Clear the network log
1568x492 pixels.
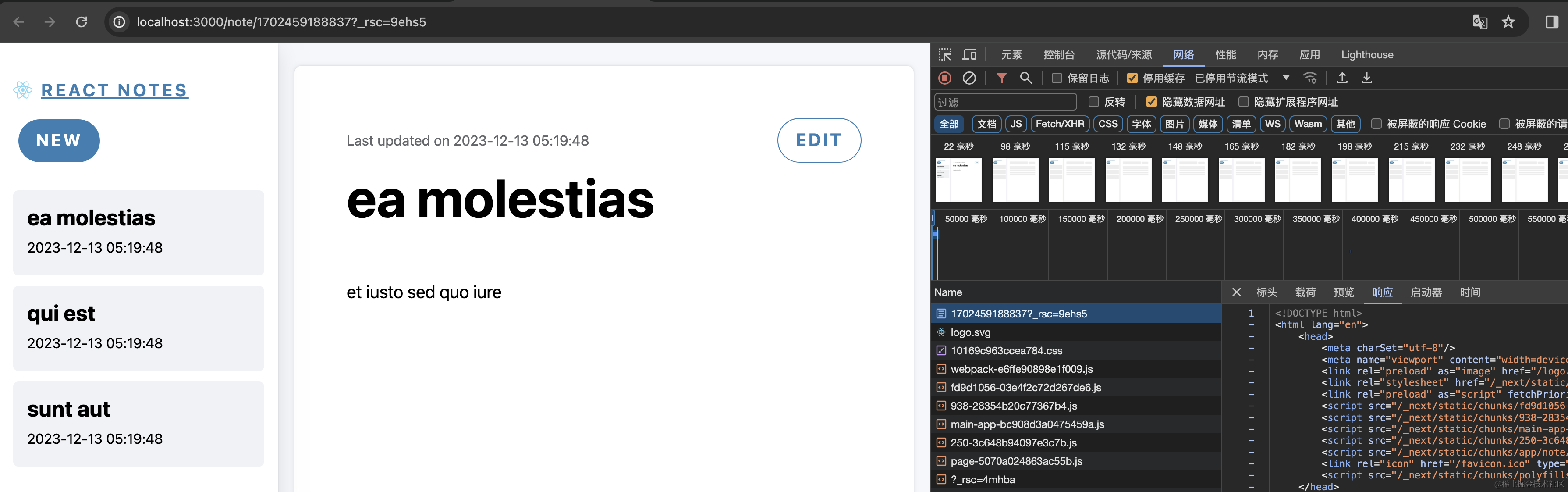969,78
